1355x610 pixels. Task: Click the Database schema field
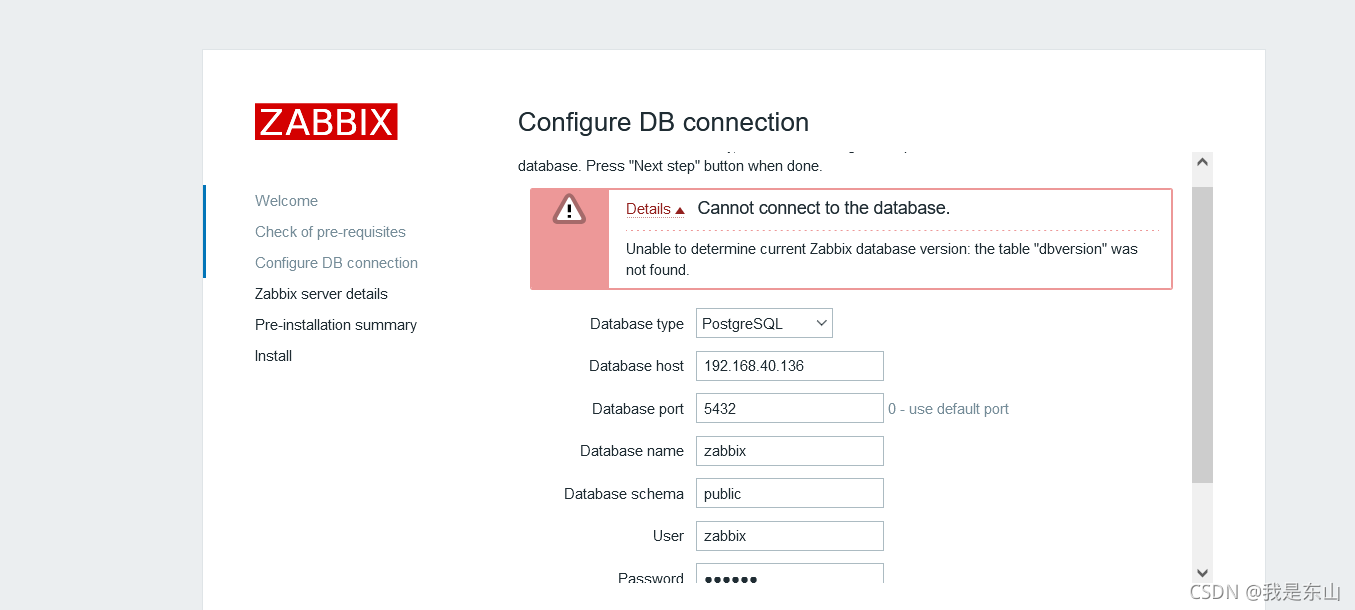[x=790, y=493]
